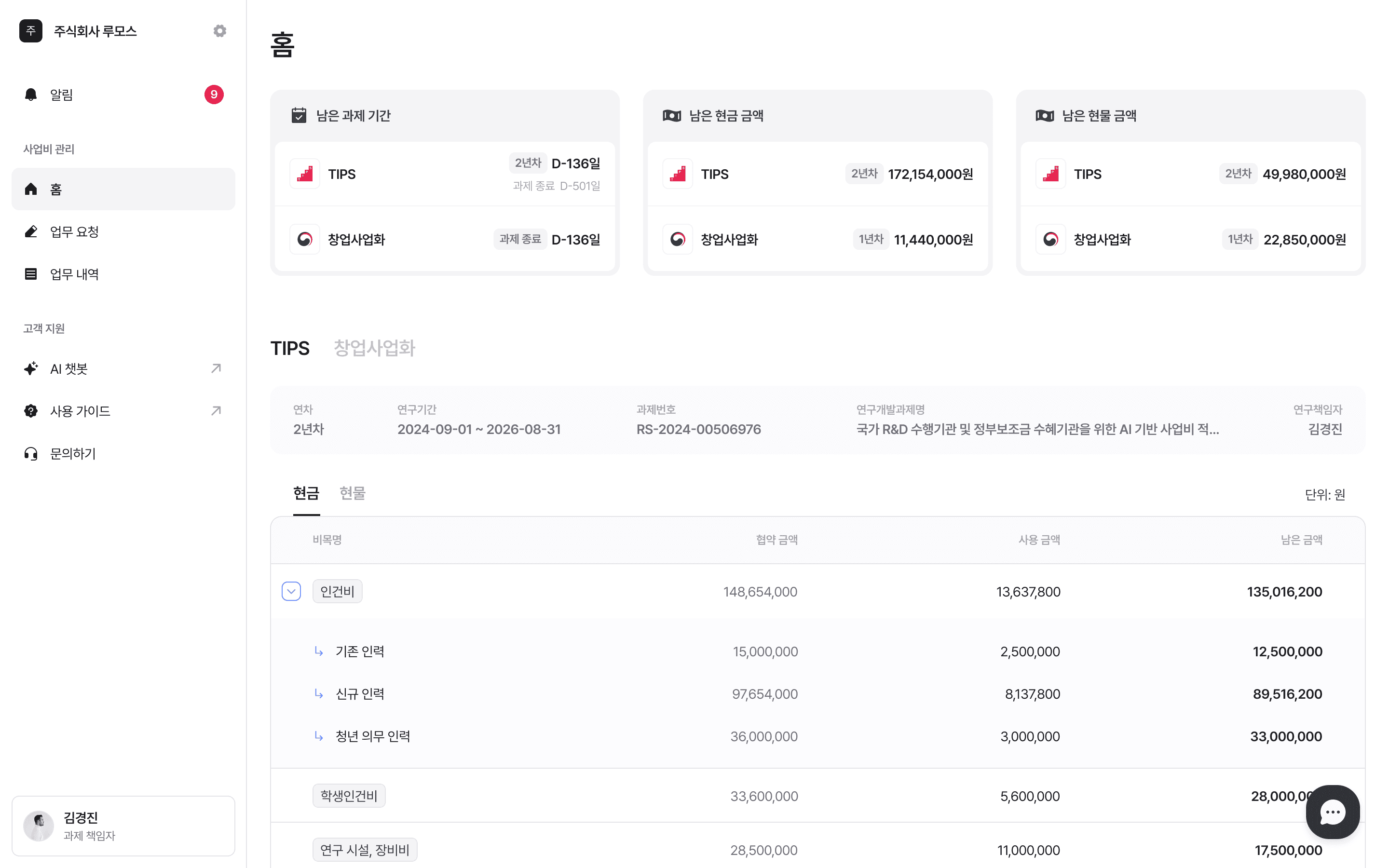Switch to the 창업사업화 project tab
Screen dimensions: 1389x868
(374, 348)
